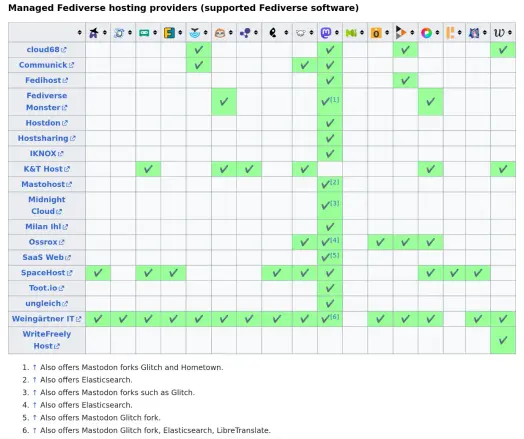This screenshot has height=439, width=524.
Task: Click the WriteFreely checkmark in WriteFreely Host row
Action: 503,340
